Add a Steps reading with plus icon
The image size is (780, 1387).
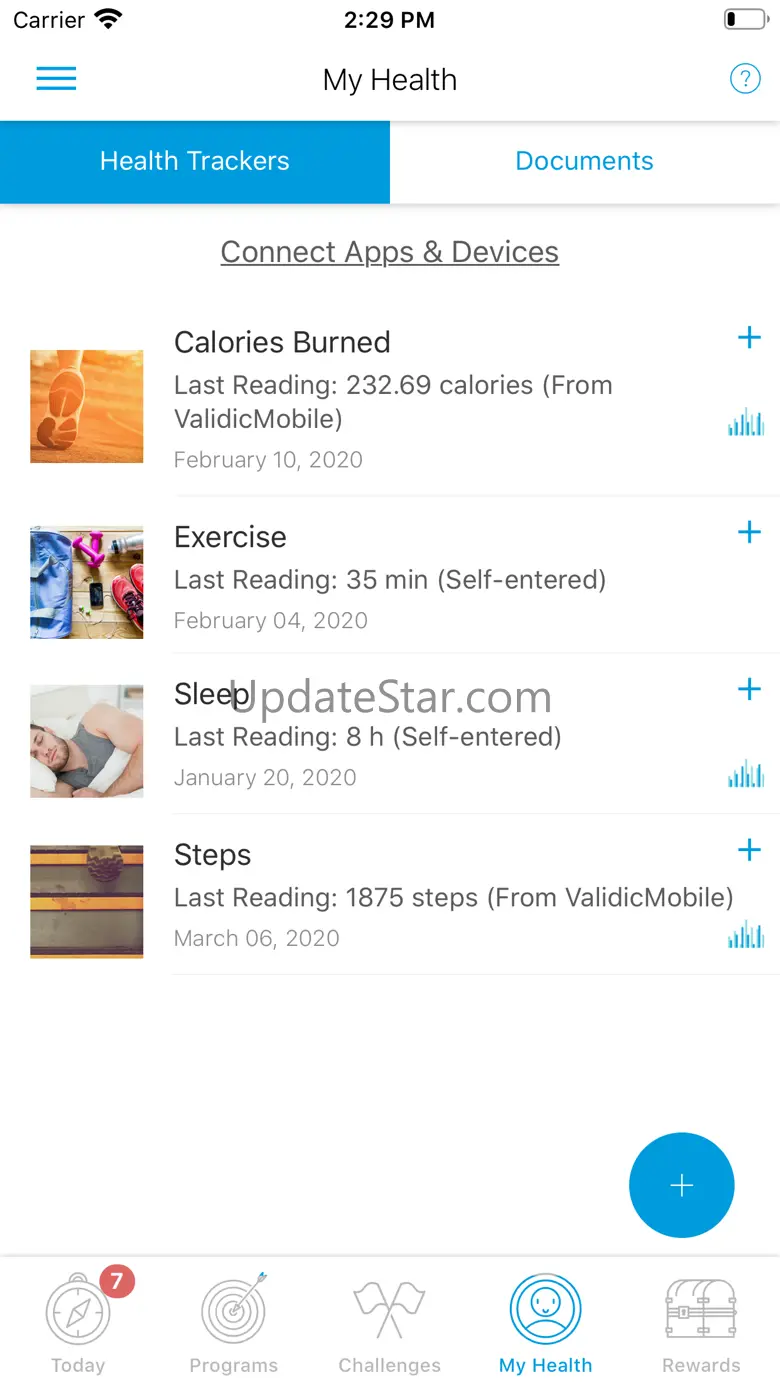pyautogui.click(x=749, y=850)
